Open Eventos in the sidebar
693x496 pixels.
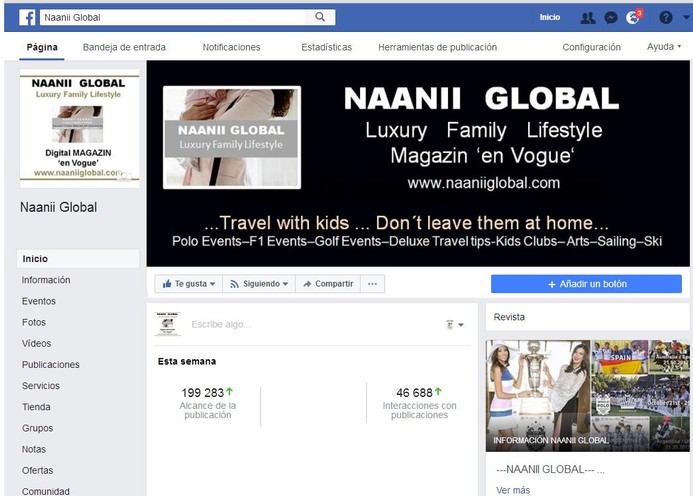[39, 301]
